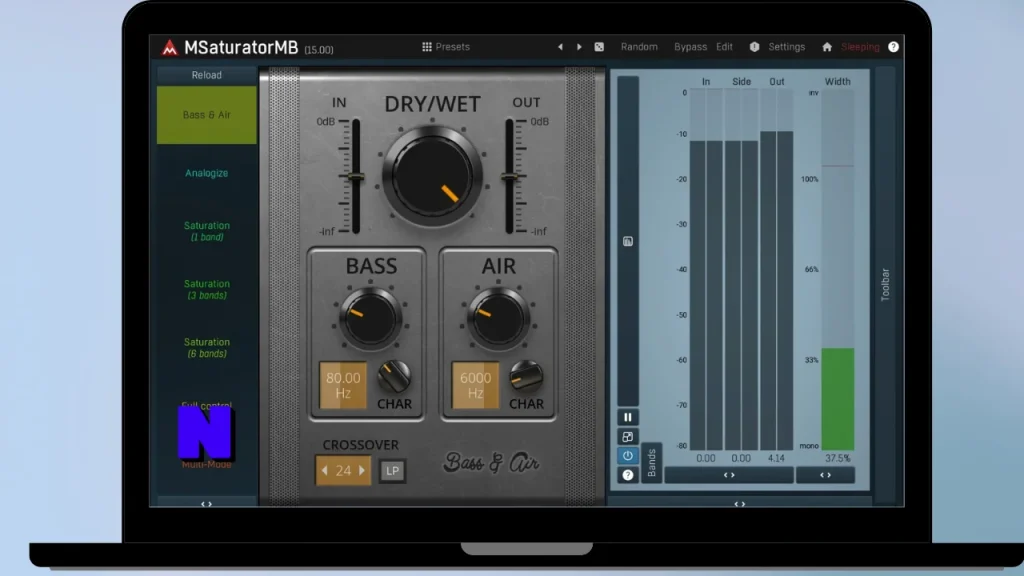Open the Edit menu
Viewport: 1024px width, 576px height.
[724, 47]
